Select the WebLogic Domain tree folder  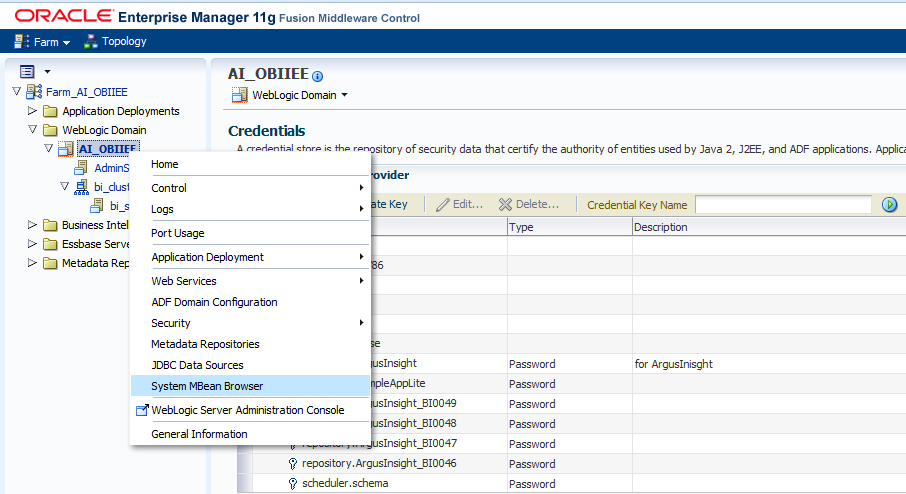coord(104,130)
